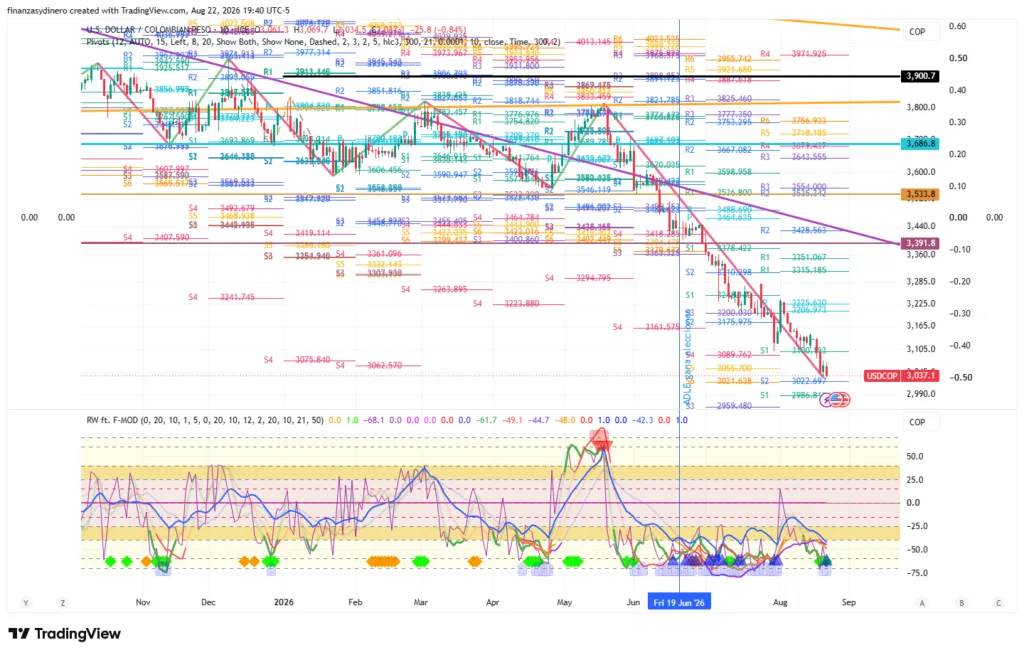Click the Z button on time axis
Image resolution: width=1024 pixels, height=655 pixels.
pyautogui.click(x=63, y=603)
